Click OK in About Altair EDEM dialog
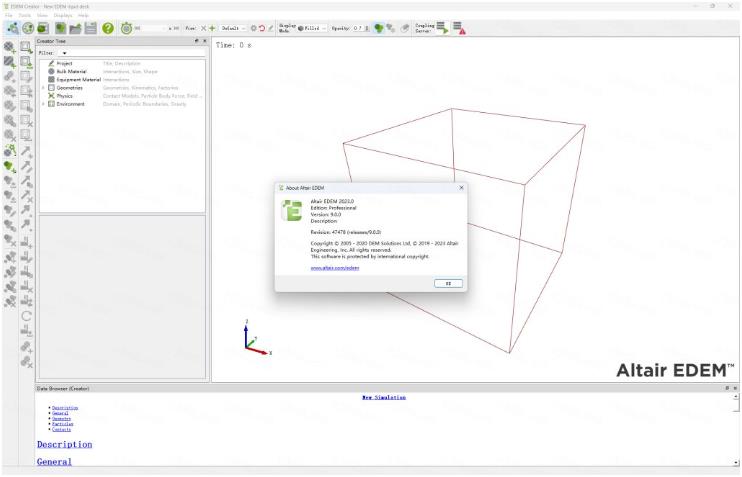742x477 pixels. 448,283
